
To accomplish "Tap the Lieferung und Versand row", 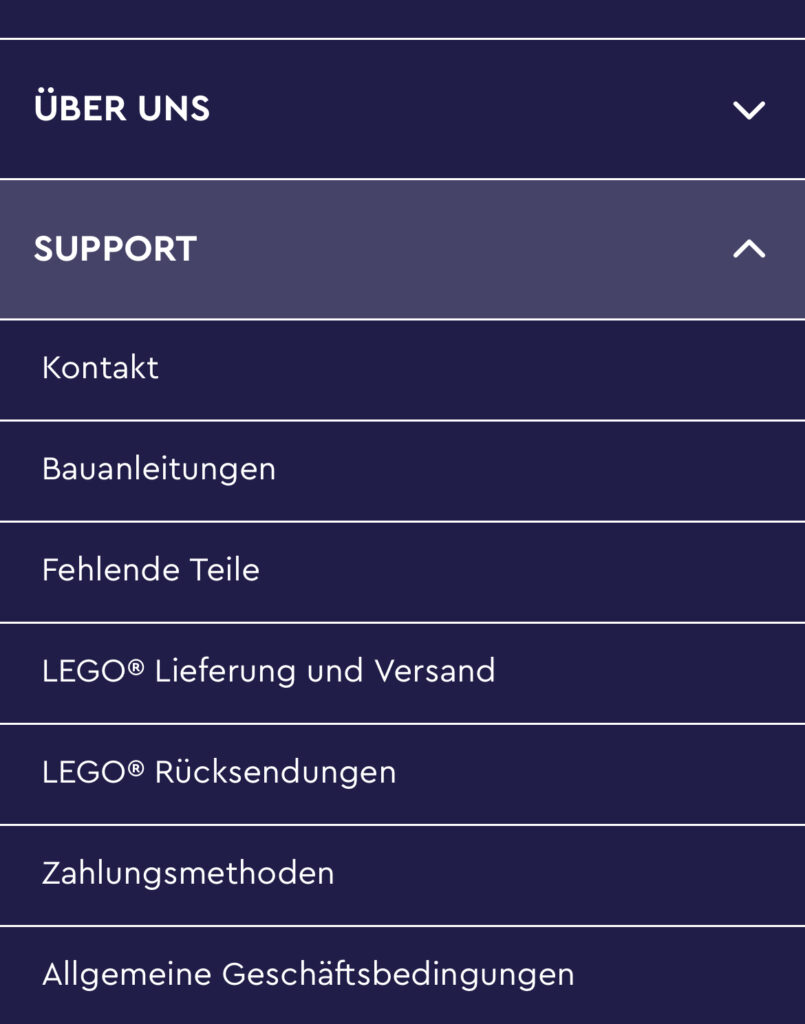I will coord(402,673).
